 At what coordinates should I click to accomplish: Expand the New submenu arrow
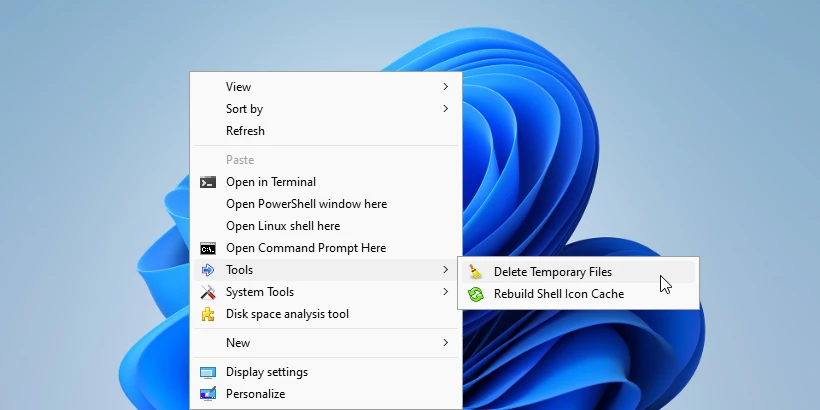[446, 343]
